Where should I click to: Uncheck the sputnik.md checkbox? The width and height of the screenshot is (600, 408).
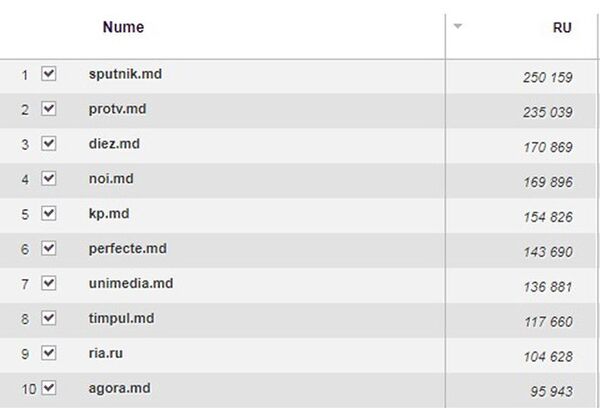point(49,74)
